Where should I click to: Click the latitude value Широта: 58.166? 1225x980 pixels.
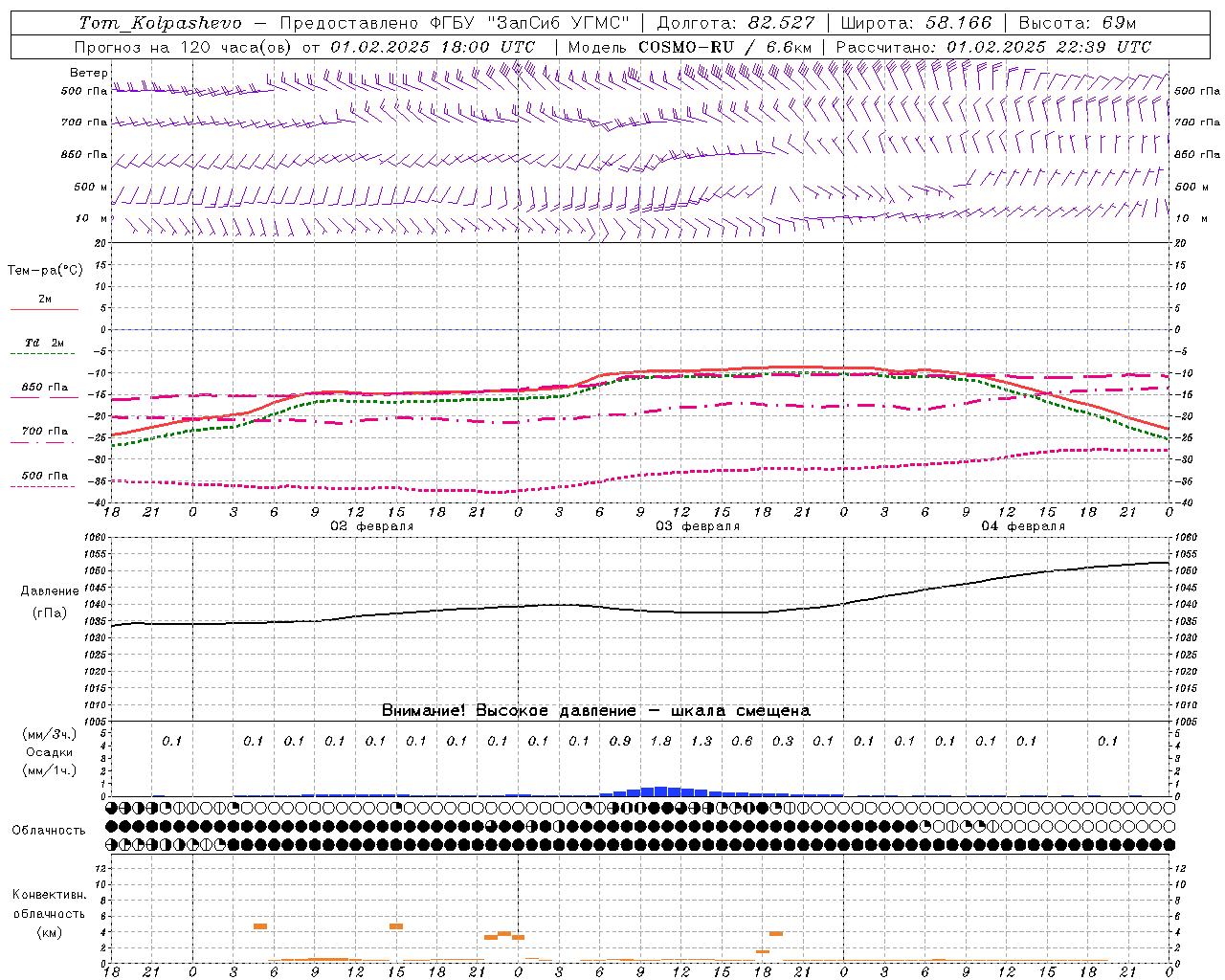[x=917, y=23]
